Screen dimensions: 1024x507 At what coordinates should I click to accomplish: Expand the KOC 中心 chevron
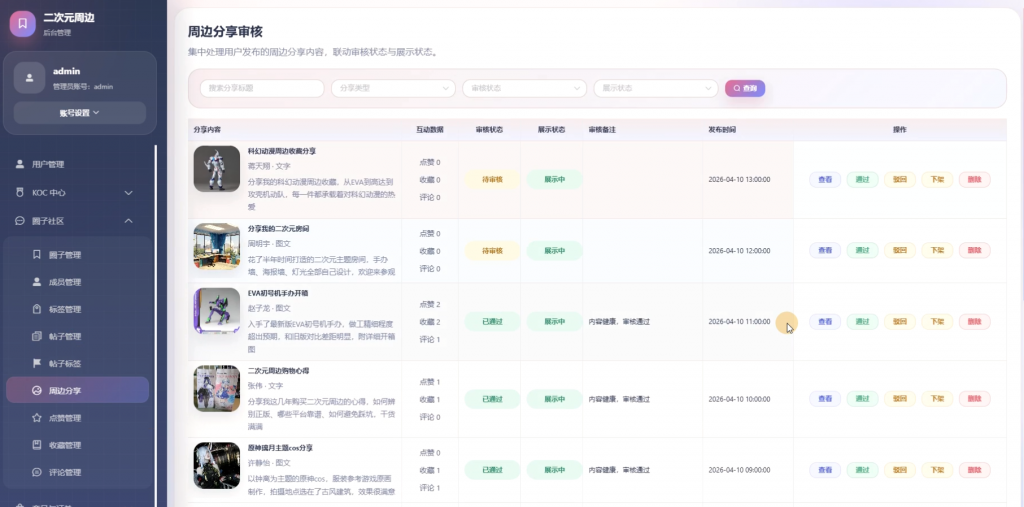[x=129, y=193]
